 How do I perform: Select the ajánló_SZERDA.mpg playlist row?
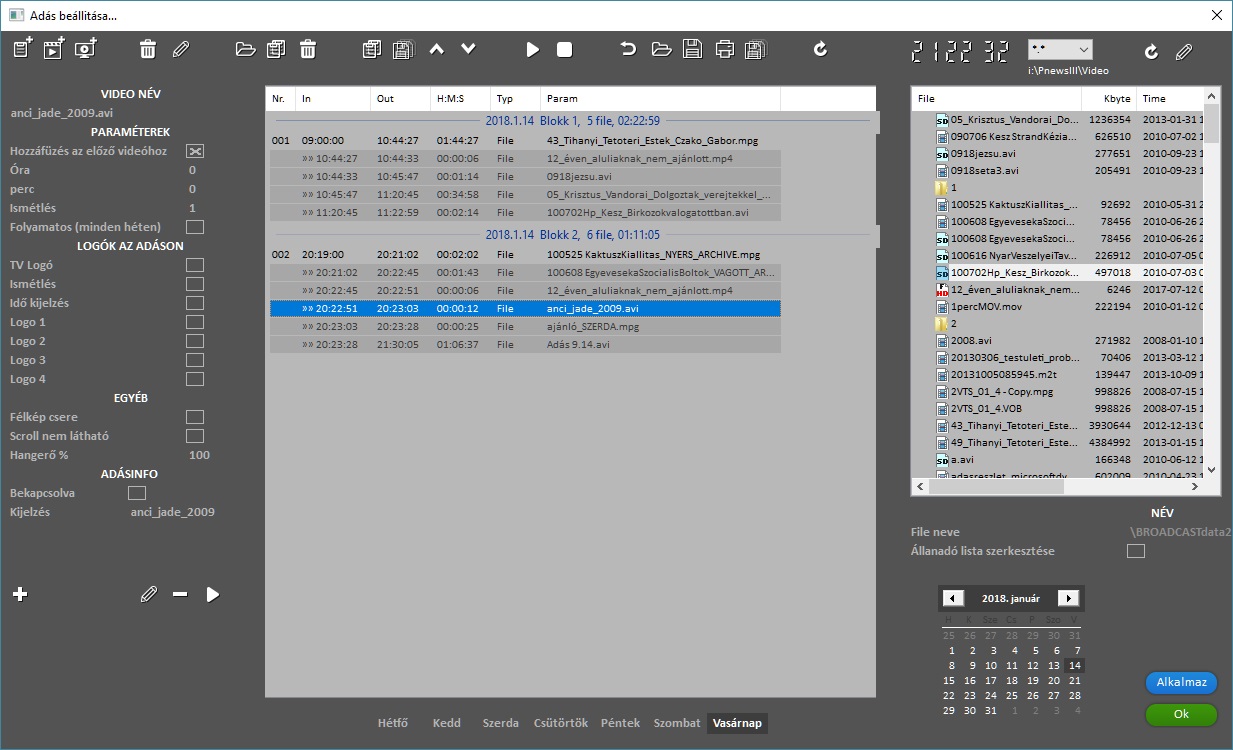point(525,327)
